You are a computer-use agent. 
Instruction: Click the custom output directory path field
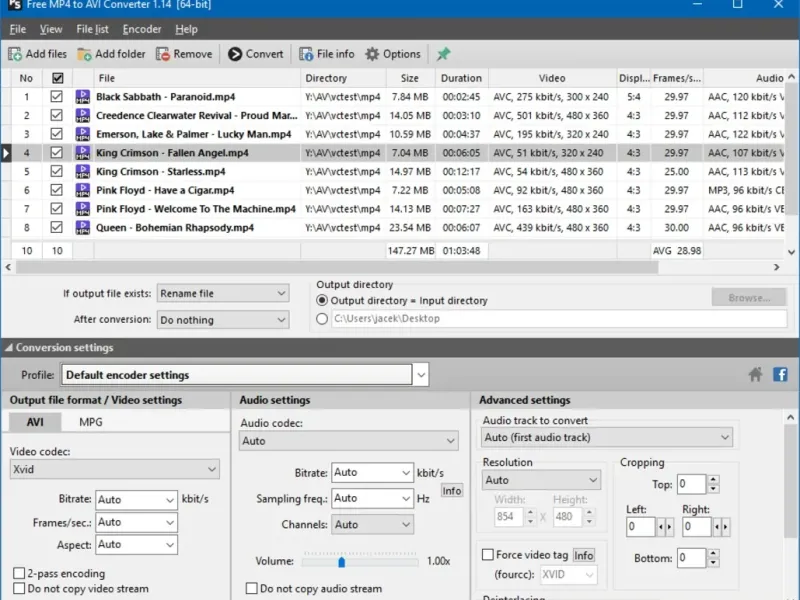pyautogui.click(x=559, y=319)
